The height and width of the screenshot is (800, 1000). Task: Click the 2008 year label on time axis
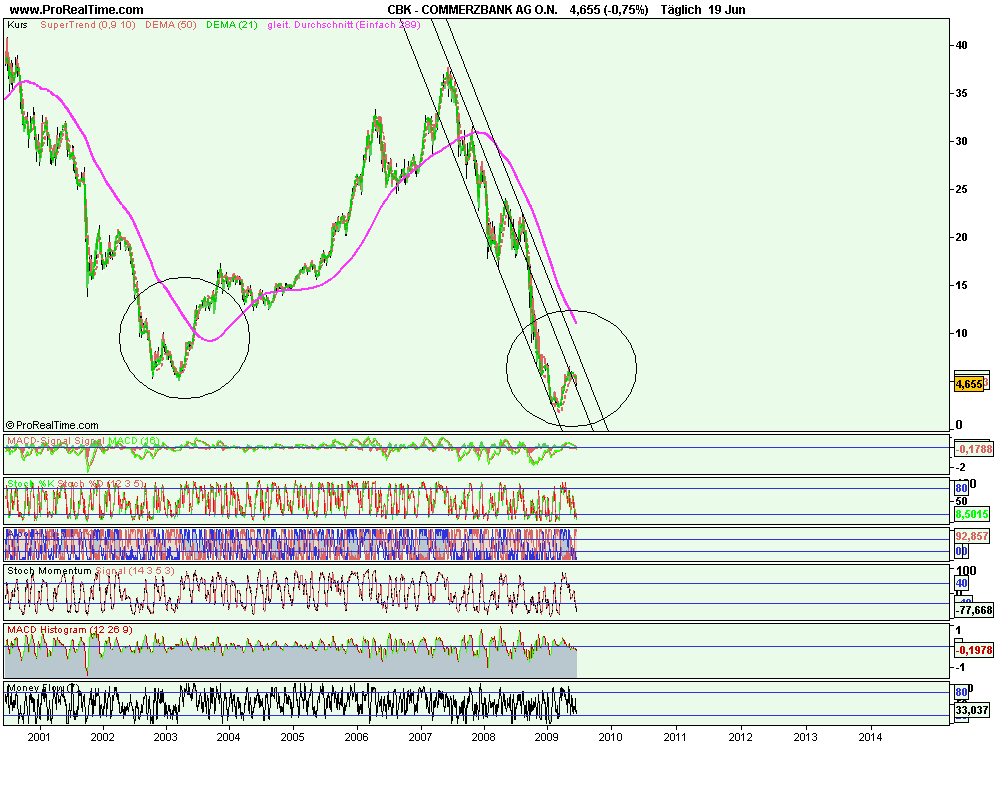[x=483, y=737]
